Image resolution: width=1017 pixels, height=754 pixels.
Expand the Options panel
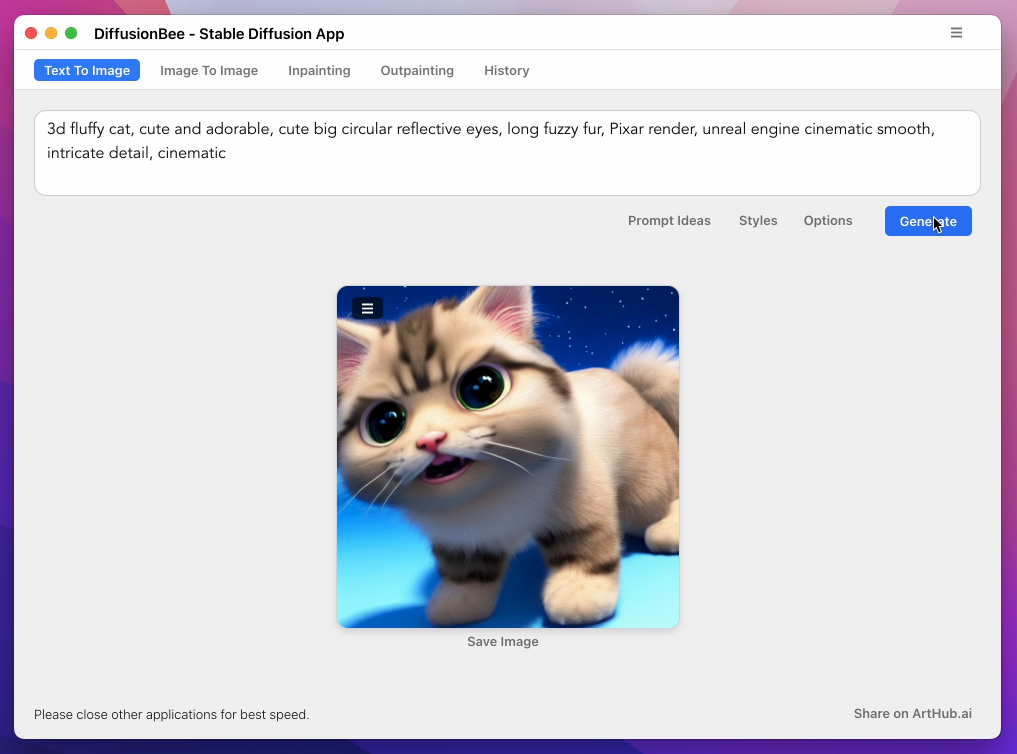[x=827, y=220]
